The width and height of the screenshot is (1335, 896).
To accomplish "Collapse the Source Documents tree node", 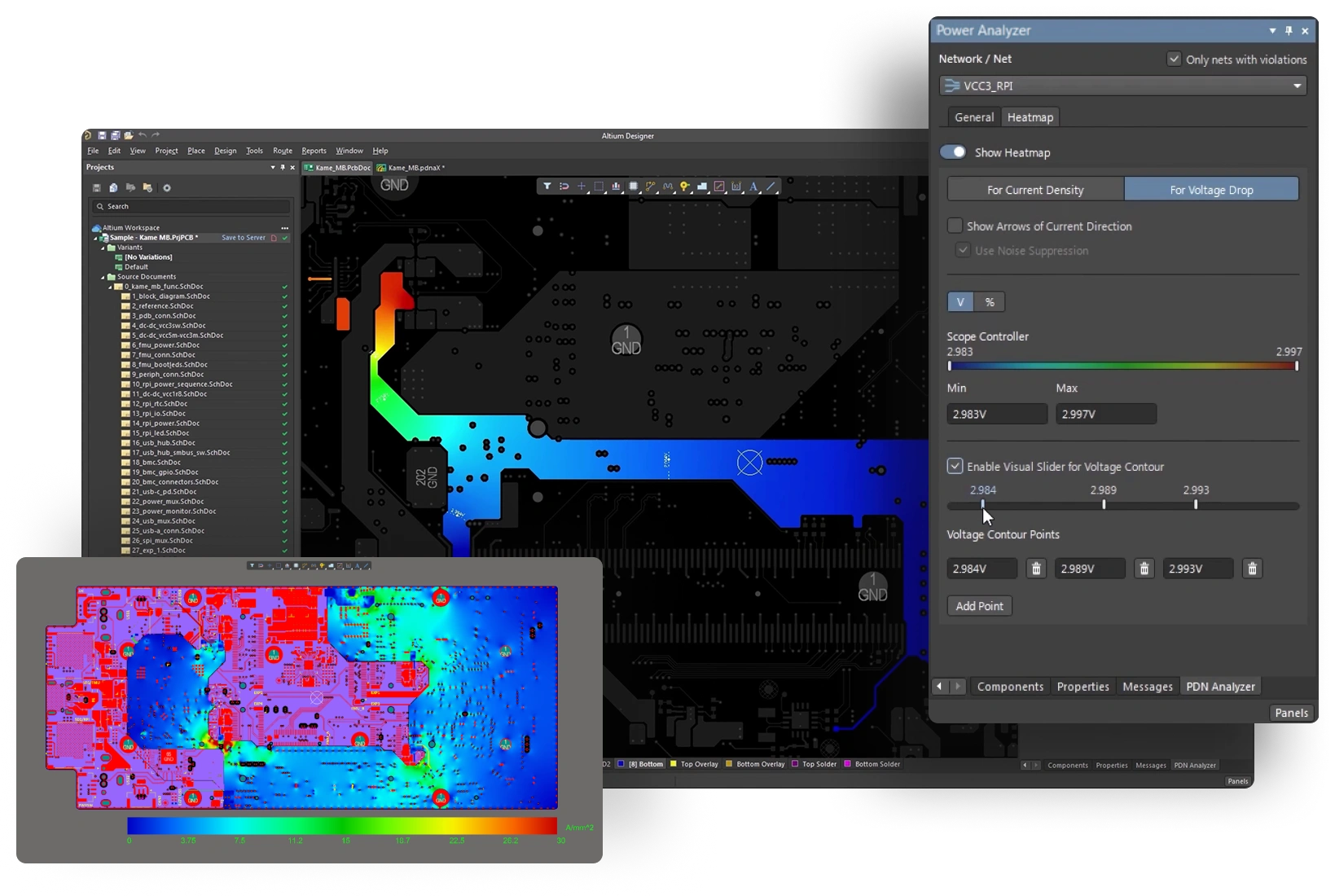I will point(103,277).
